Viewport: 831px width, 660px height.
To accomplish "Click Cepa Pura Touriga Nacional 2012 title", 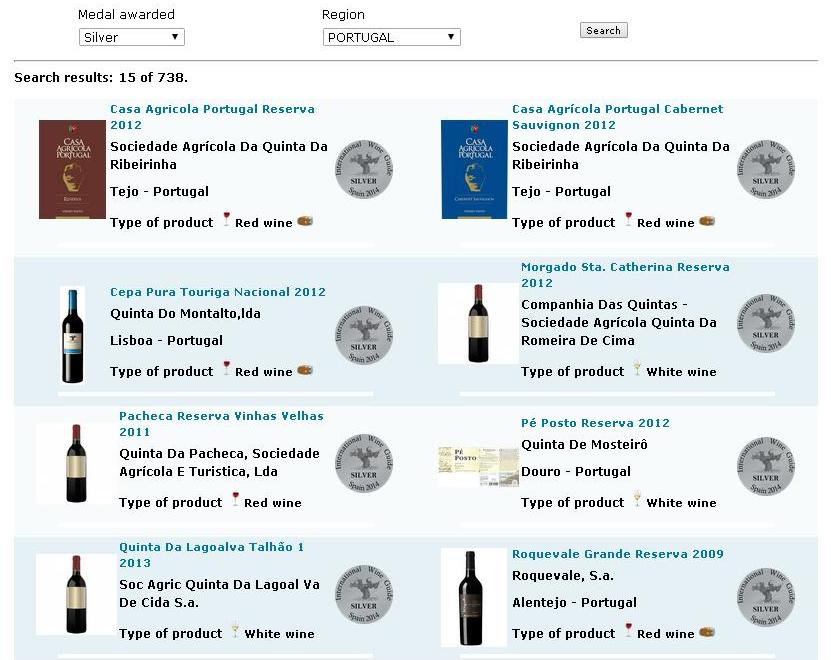I will pos(217,292).
